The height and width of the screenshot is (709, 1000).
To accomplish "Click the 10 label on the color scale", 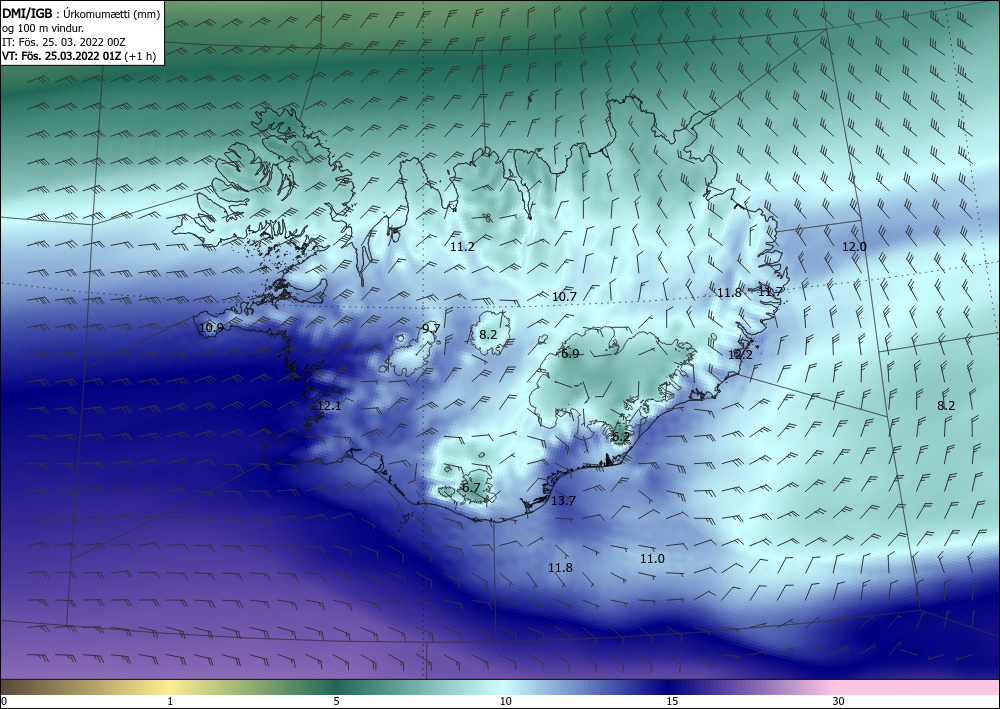I will click(x=505, y=701).
